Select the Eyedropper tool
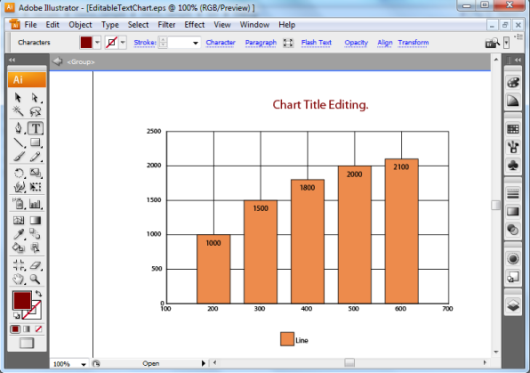This screenshot has width=530, height=373. click(x=19, y=234)
